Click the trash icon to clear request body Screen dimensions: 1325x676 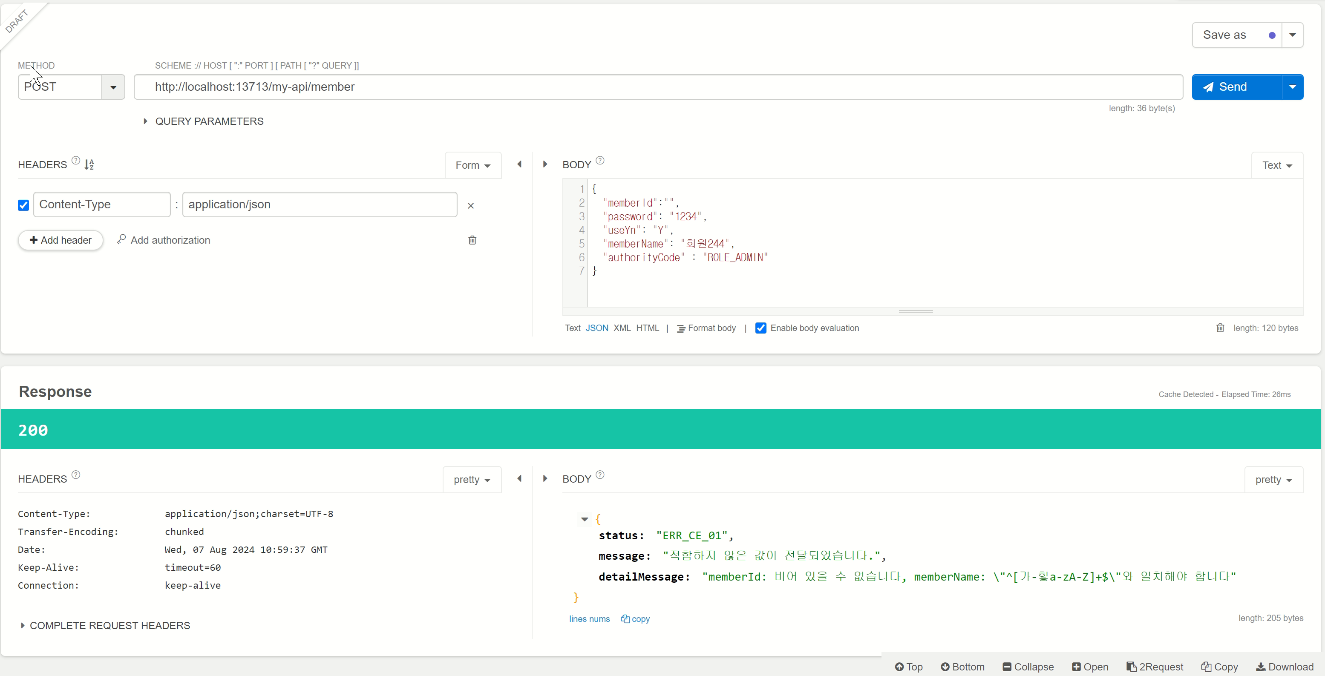(1220, 328)
